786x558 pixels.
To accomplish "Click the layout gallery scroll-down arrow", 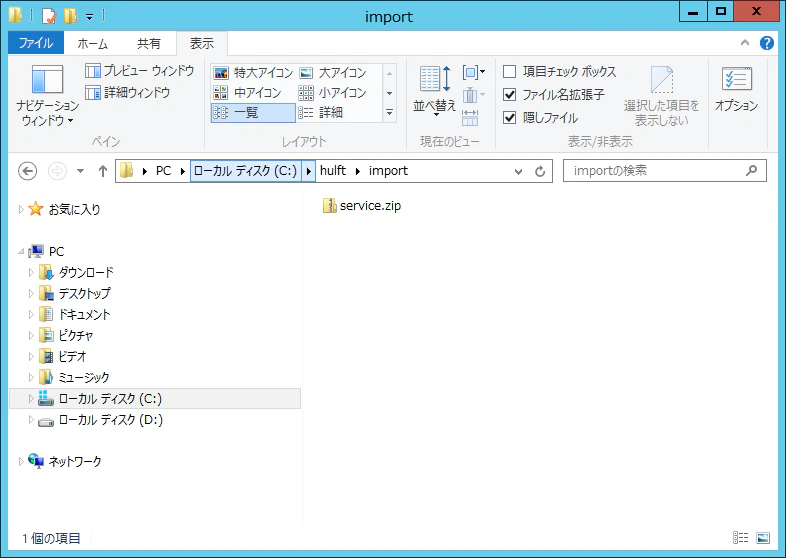I will point(389,93).
